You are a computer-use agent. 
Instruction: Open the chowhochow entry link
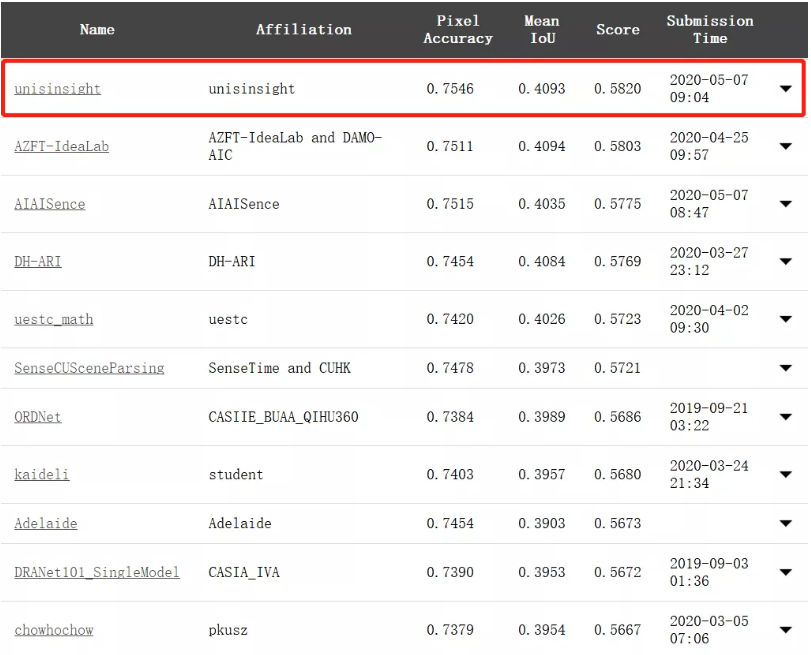(54, 630)
